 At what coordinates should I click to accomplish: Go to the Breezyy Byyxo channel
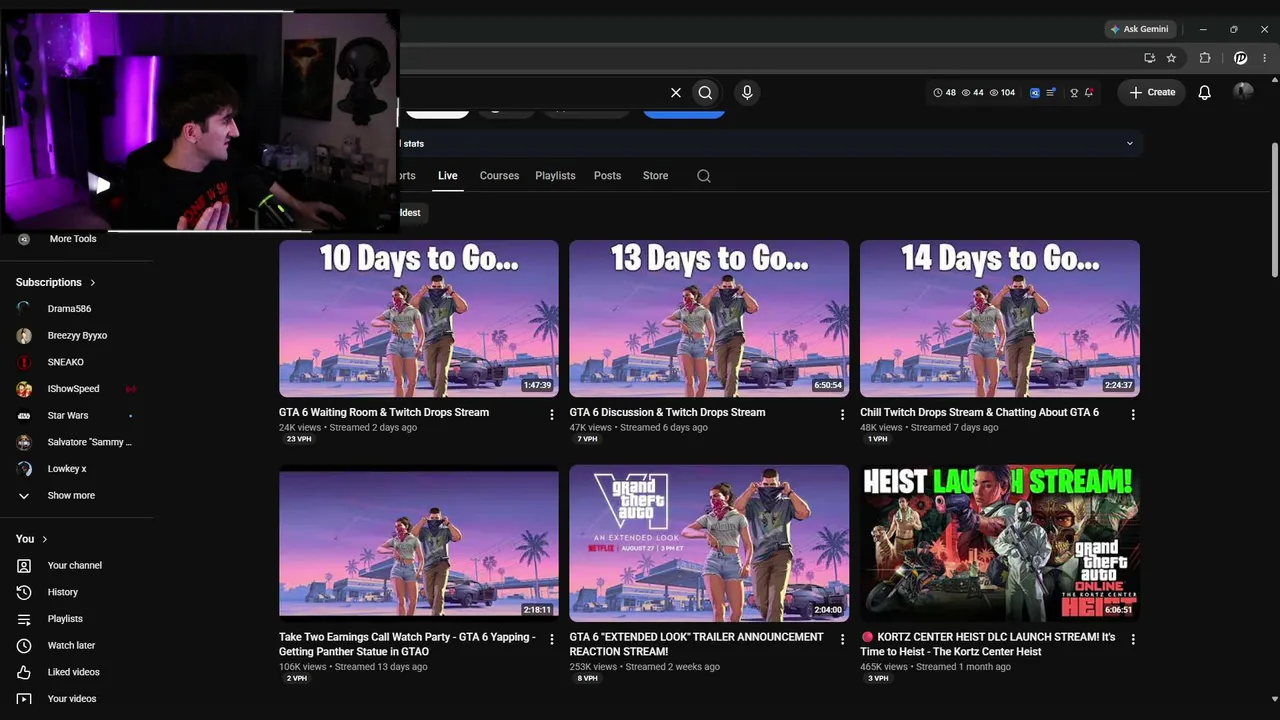(x=77, y=336)
